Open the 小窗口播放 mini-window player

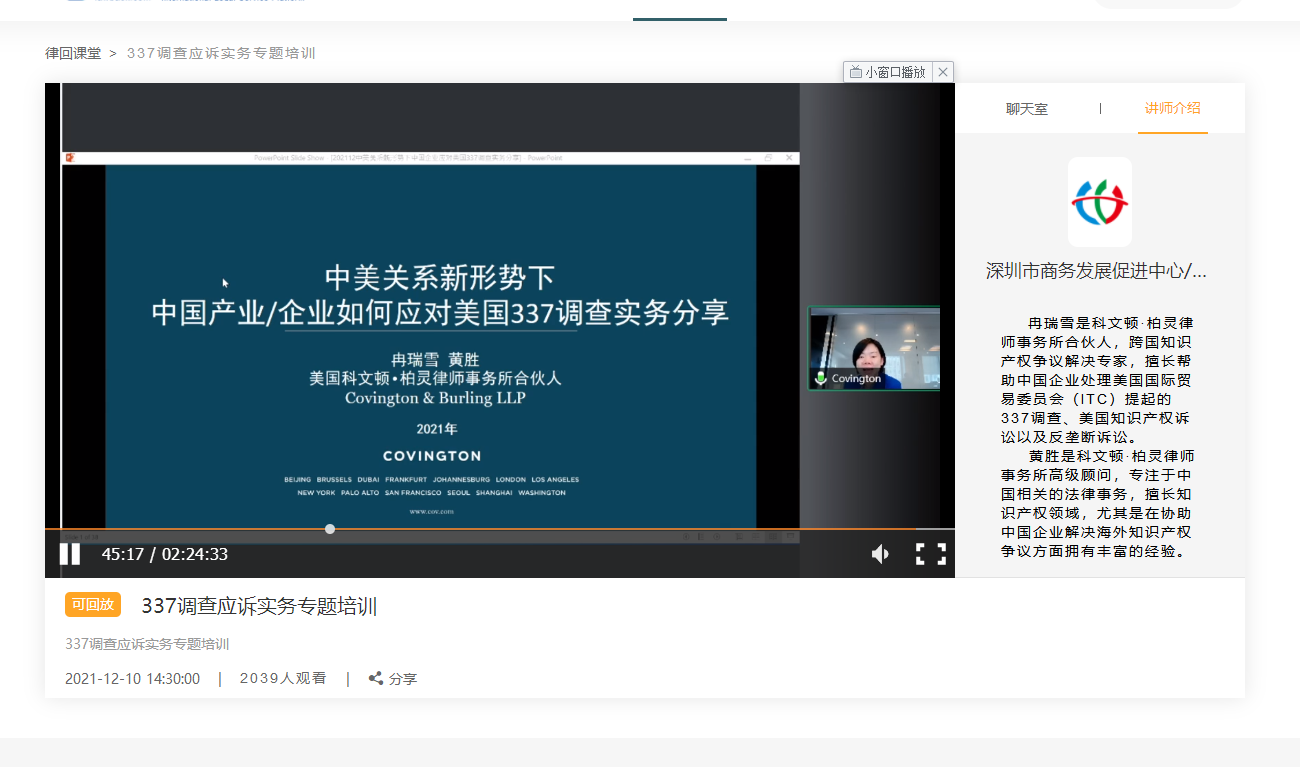click(888, 72)
